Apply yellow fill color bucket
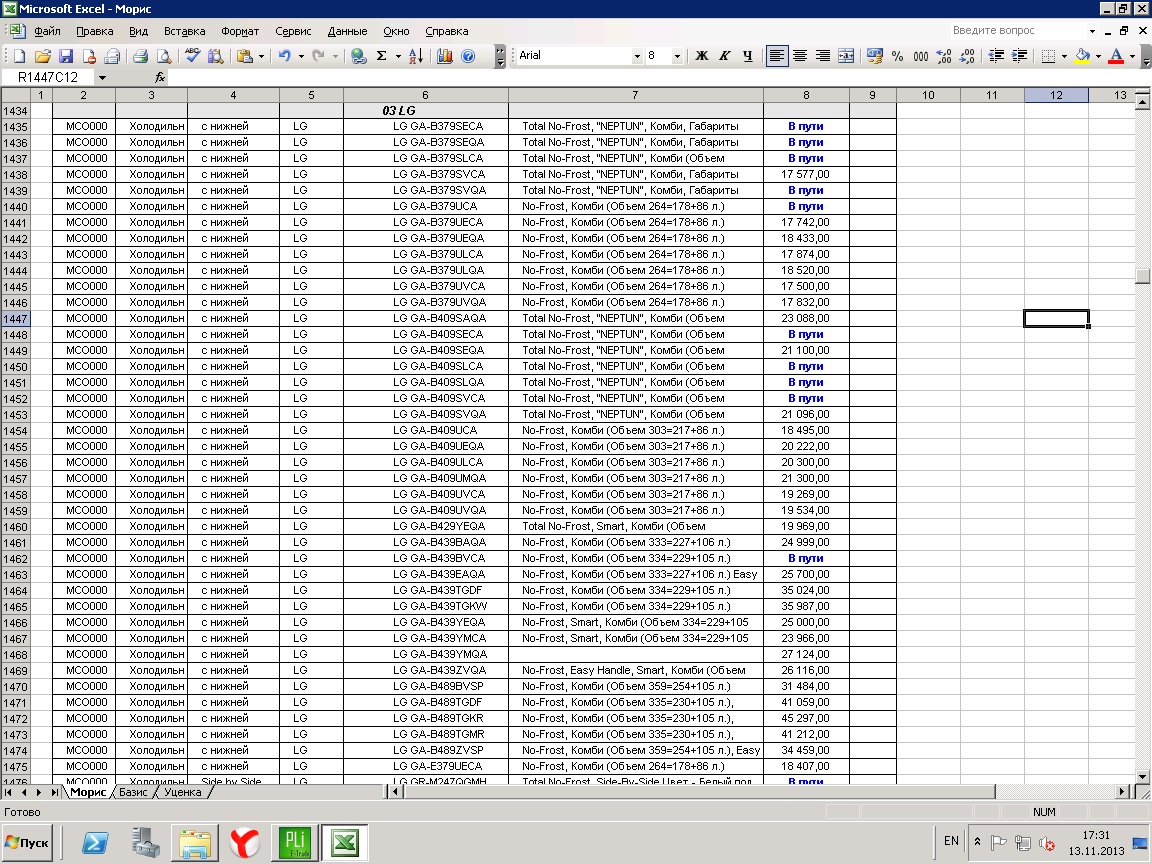This screenshot has height=864, width=1152. (x=1082, y=56)
